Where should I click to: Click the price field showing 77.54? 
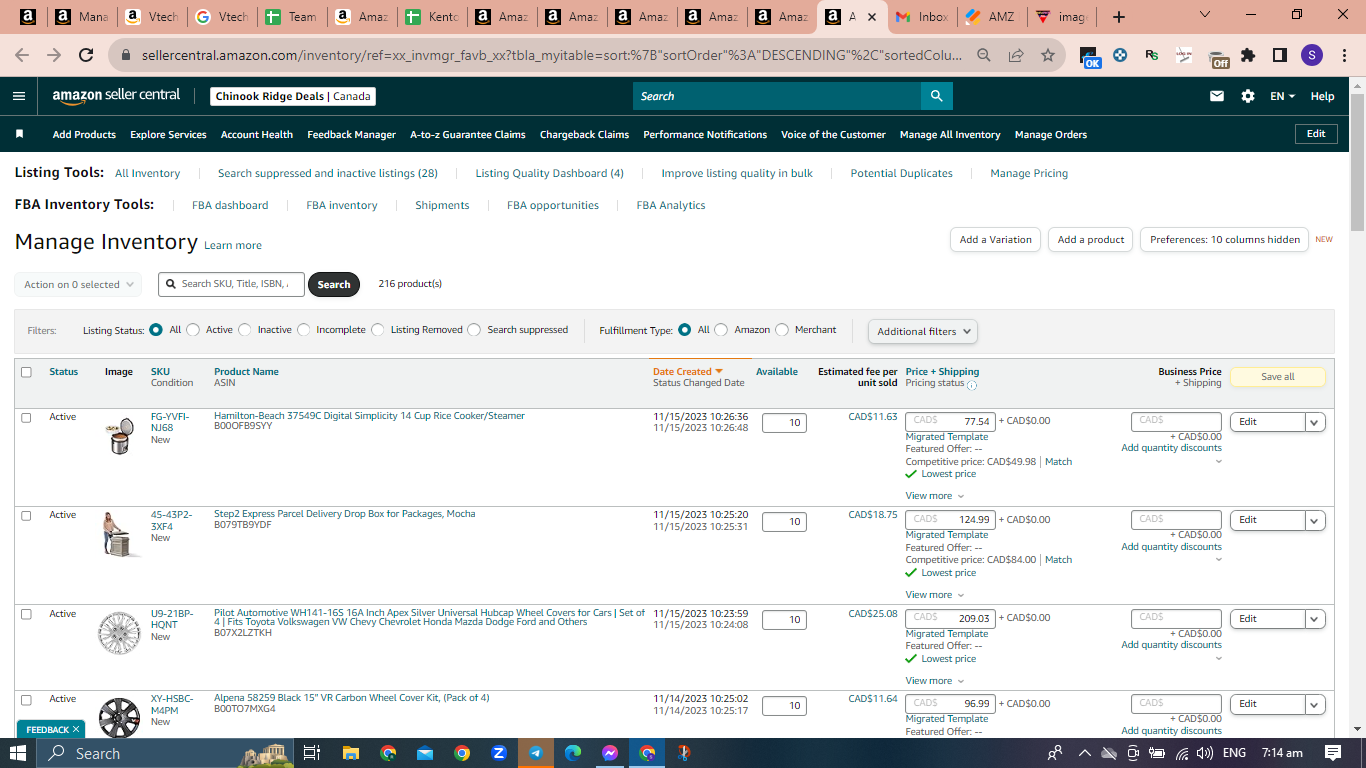(x=951, y=422)
